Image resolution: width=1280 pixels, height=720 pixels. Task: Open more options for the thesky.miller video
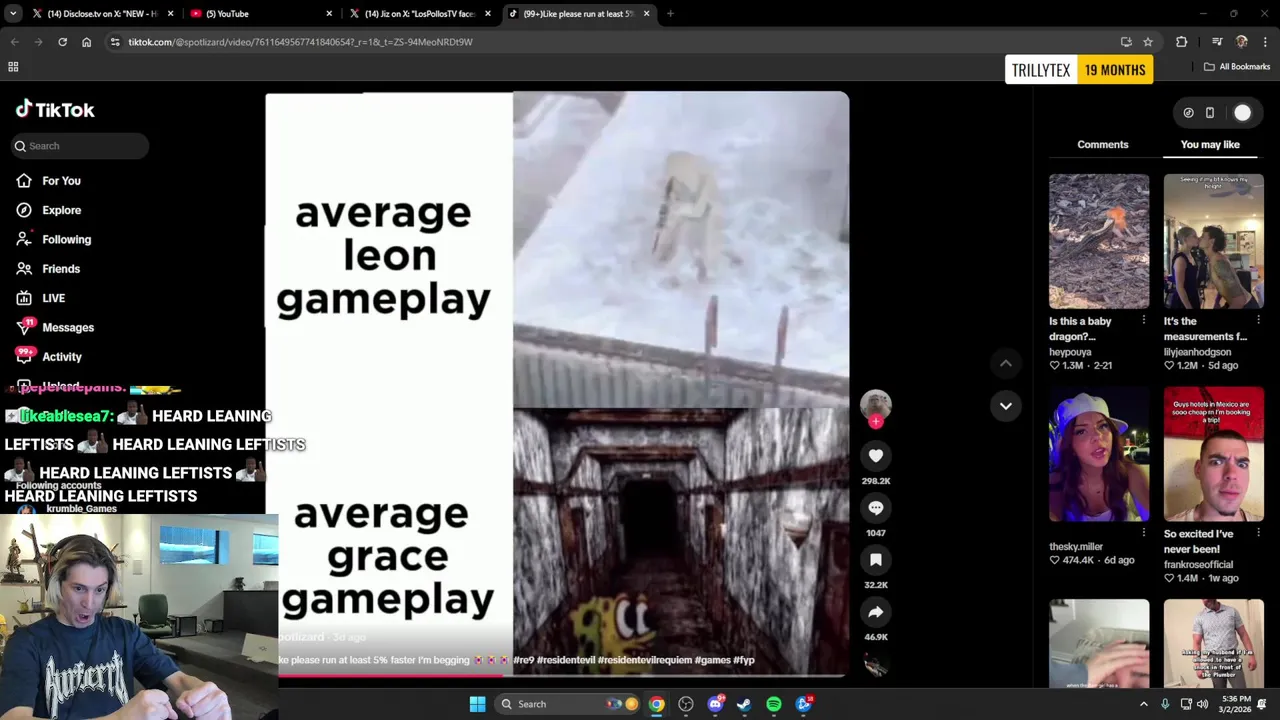click(x=1143, y=533)
